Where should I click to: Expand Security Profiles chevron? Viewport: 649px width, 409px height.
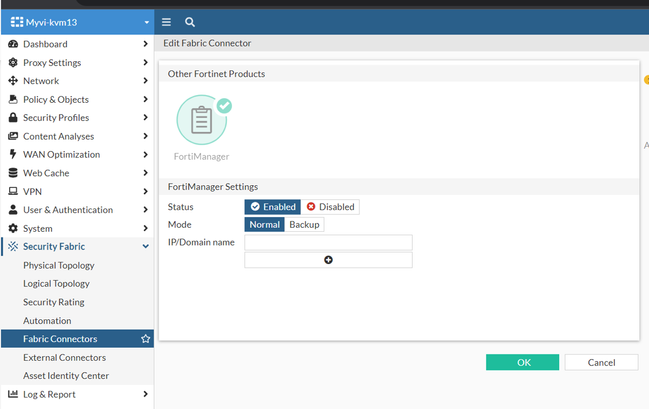[x=145, y=118]
